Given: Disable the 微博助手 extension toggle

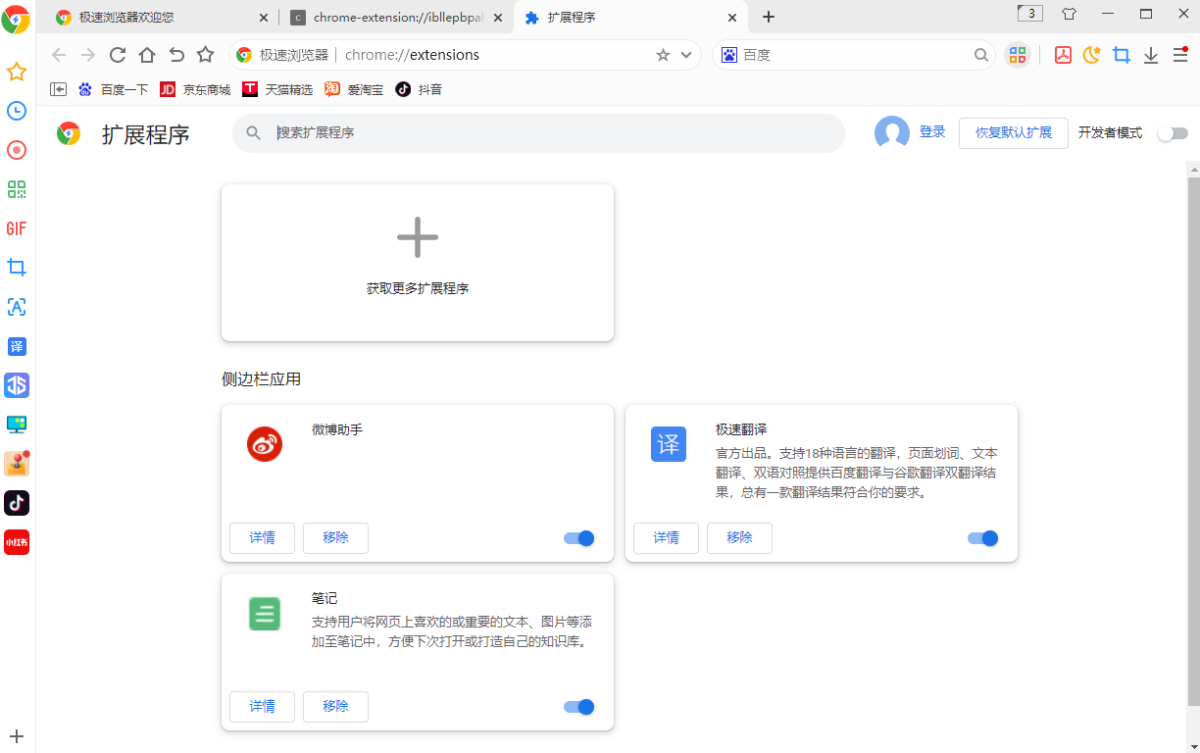Looking at the screenshot, I should (578, 538).
